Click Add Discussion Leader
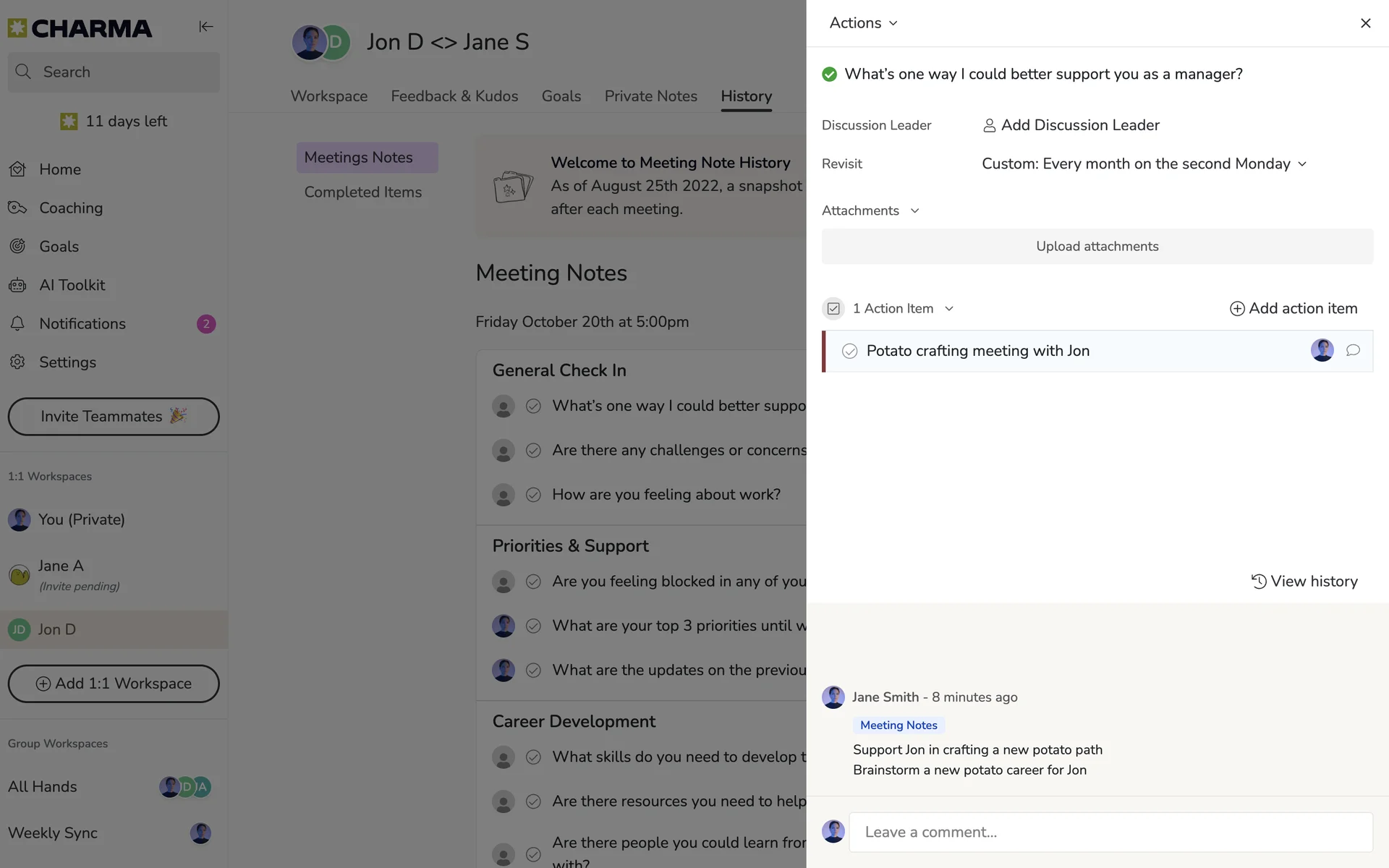This screenshot has height=868, width=1389. pyautogui.click(x=1071, y=125)
